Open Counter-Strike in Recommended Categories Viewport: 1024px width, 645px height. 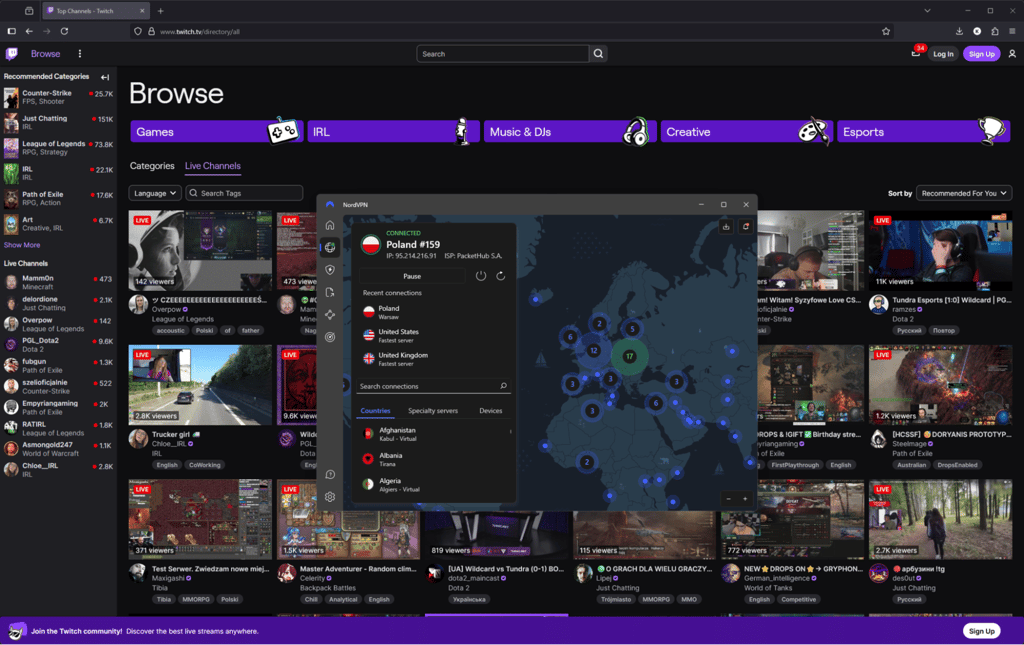coord(58,97)
